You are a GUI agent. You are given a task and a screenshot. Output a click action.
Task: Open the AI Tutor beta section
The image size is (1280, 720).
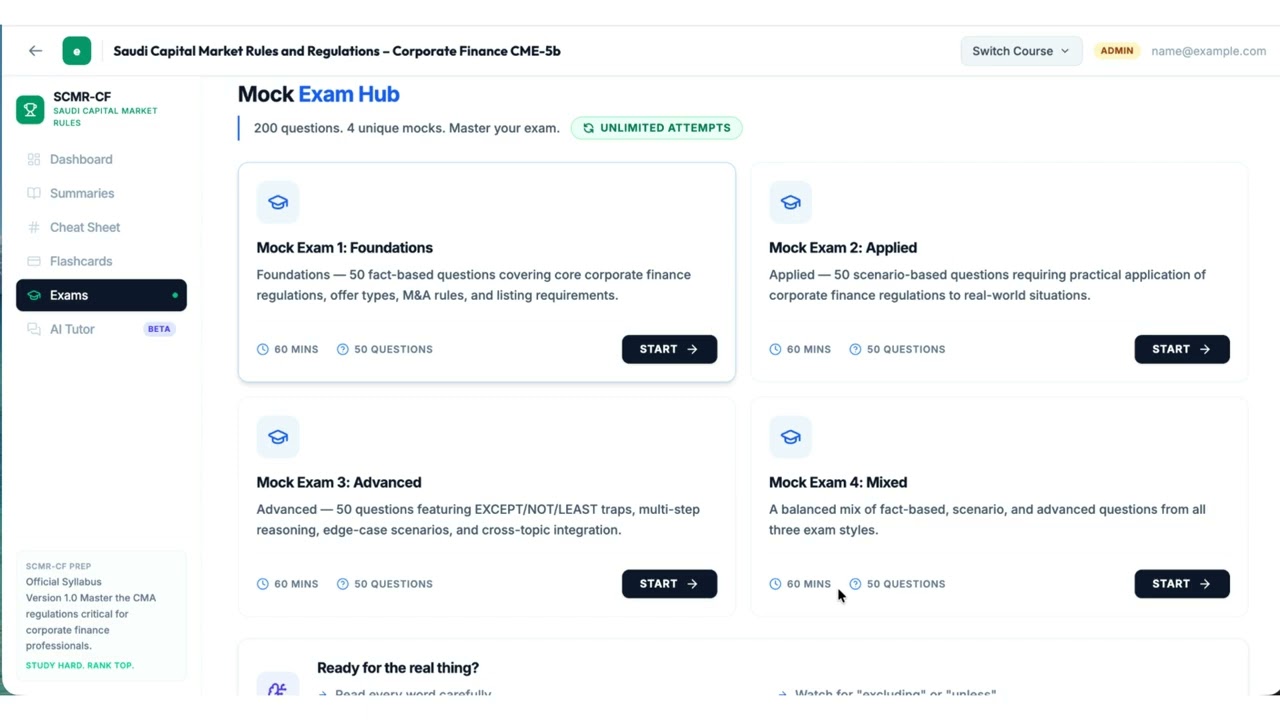click(72, 329)
